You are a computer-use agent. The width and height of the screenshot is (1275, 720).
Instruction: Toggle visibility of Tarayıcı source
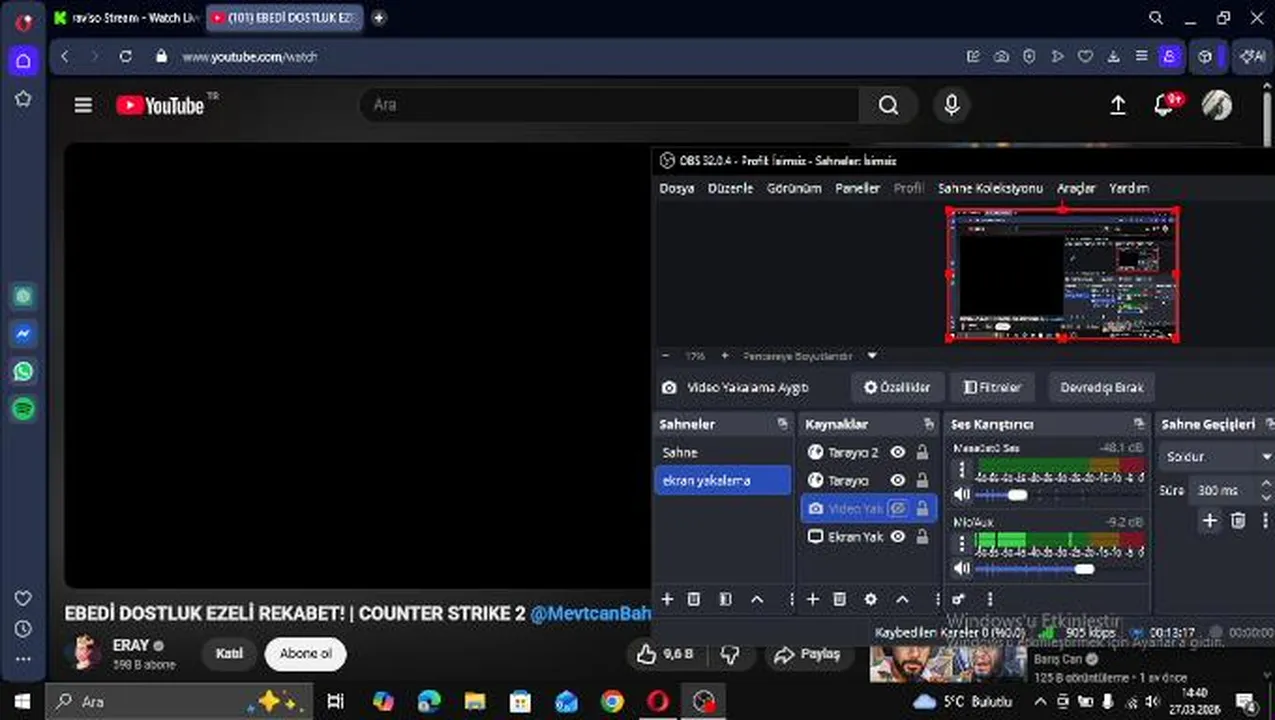point(897,481)
